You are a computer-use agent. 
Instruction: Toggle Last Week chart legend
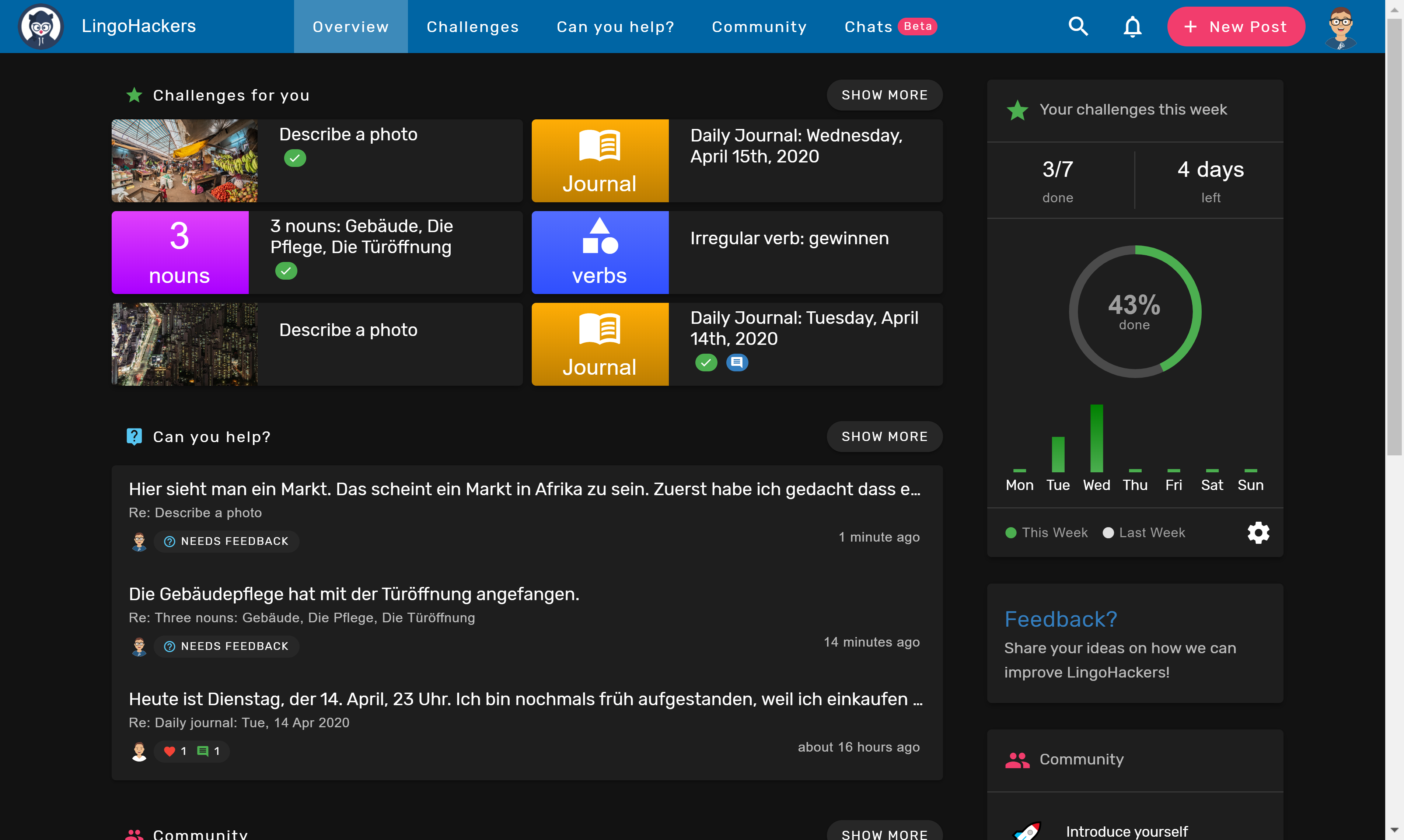1143,533
